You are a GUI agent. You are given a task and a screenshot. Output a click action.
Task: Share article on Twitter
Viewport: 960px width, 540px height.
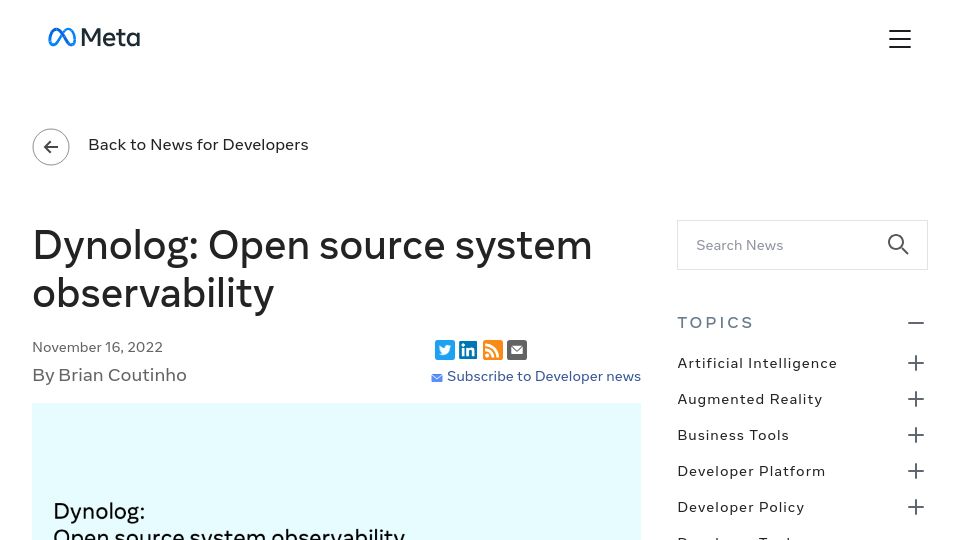pyautogui.click(x=444, y=350)
